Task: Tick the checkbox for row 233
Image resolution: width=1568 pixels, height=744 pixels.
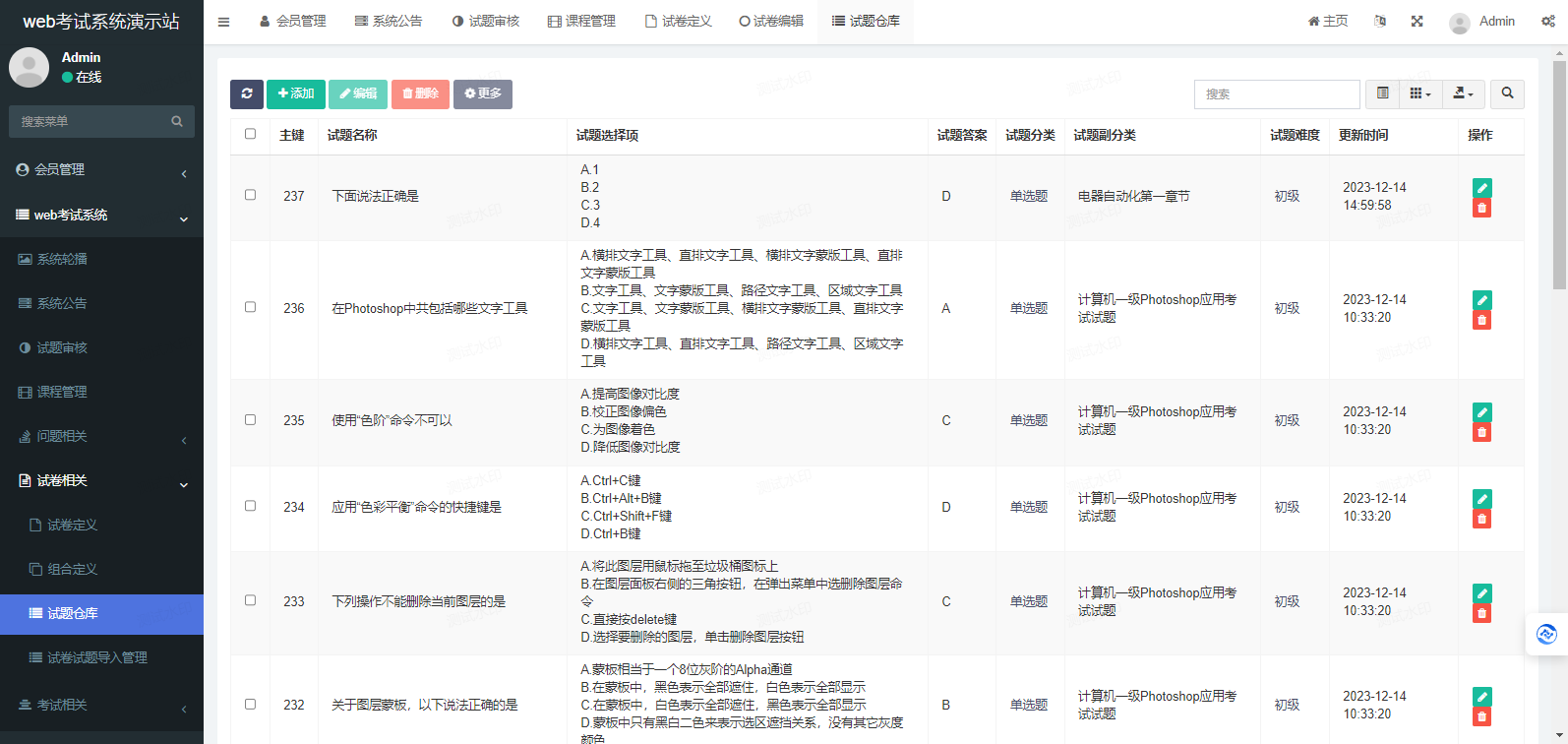Action: 250,600
